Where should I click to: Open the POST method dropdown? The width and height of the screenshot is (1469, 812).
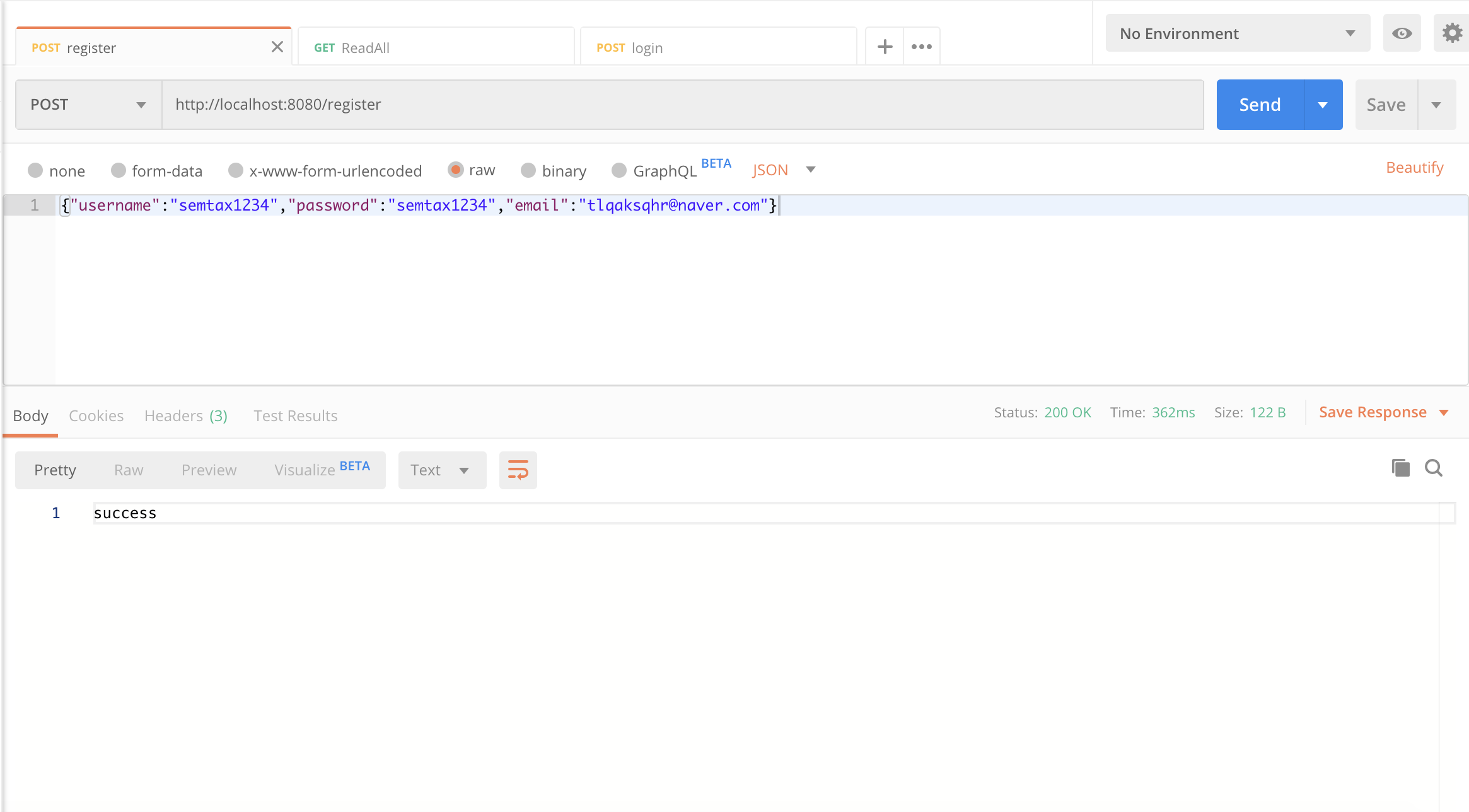click(88, 105)
